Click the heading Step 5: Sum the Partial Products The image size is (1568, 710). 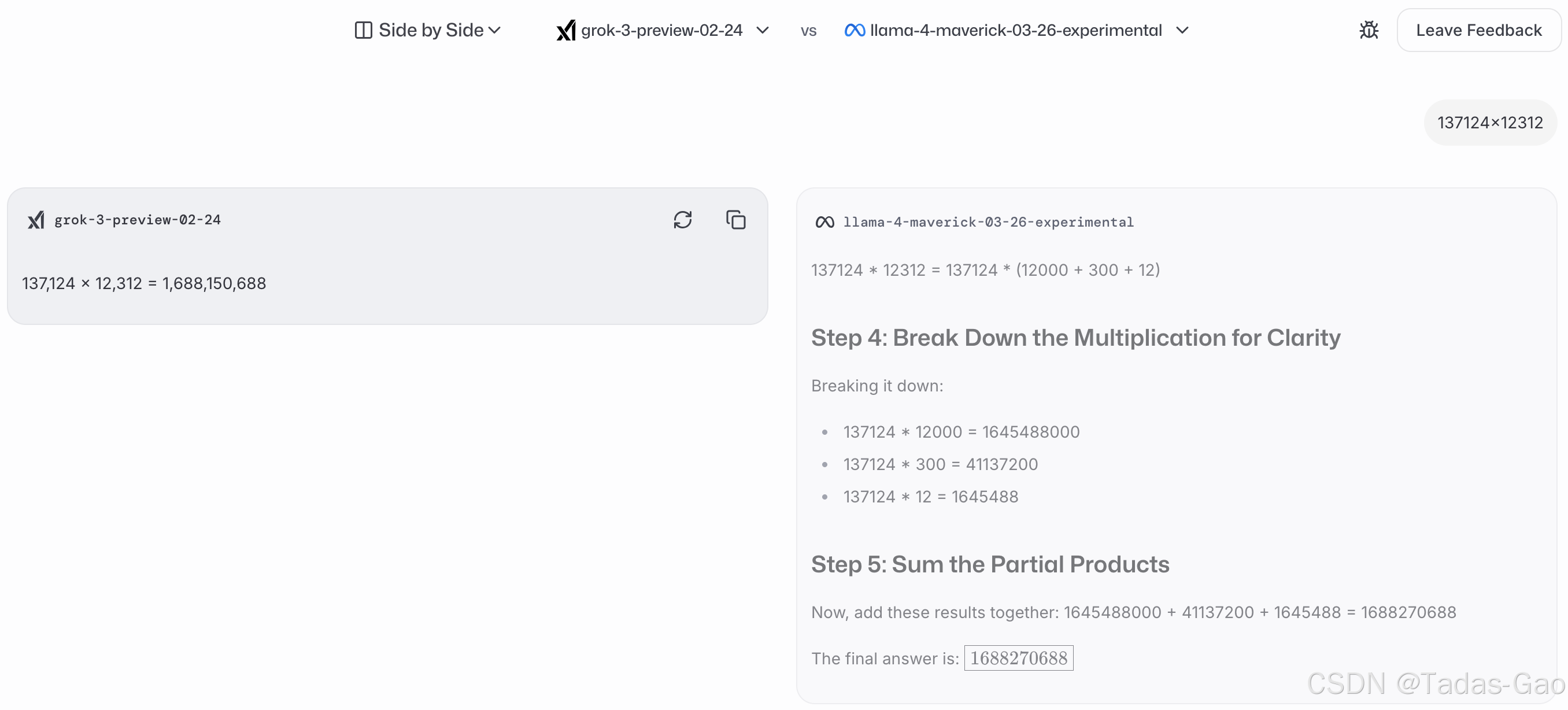tap(990, 564)
